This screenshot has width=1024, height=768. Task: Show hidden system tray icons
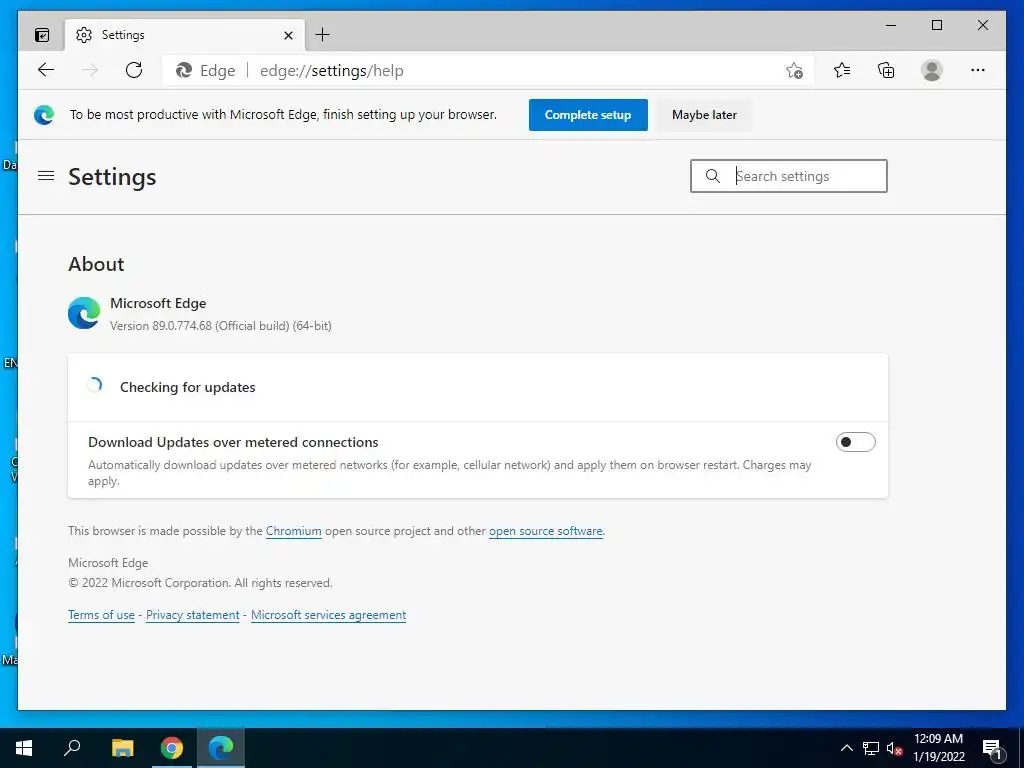click(x=846, y=748)
